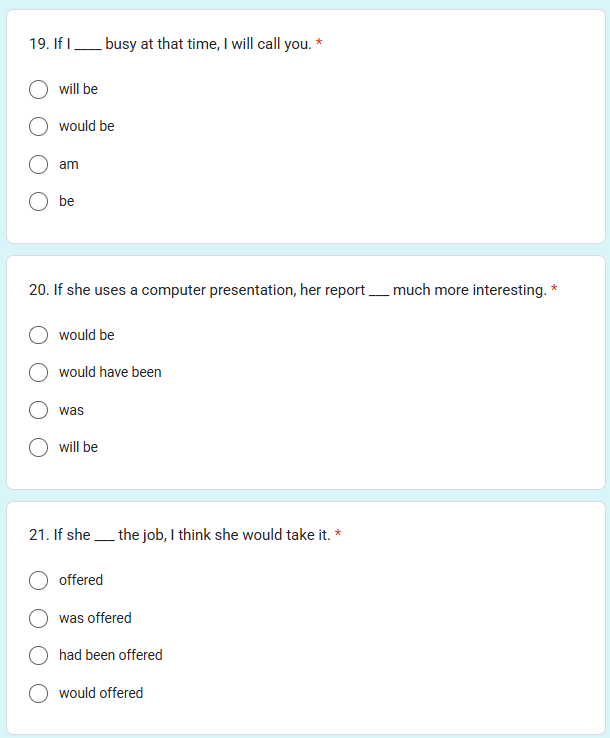Choose "offered" for question 21

(x=38, y=580)
